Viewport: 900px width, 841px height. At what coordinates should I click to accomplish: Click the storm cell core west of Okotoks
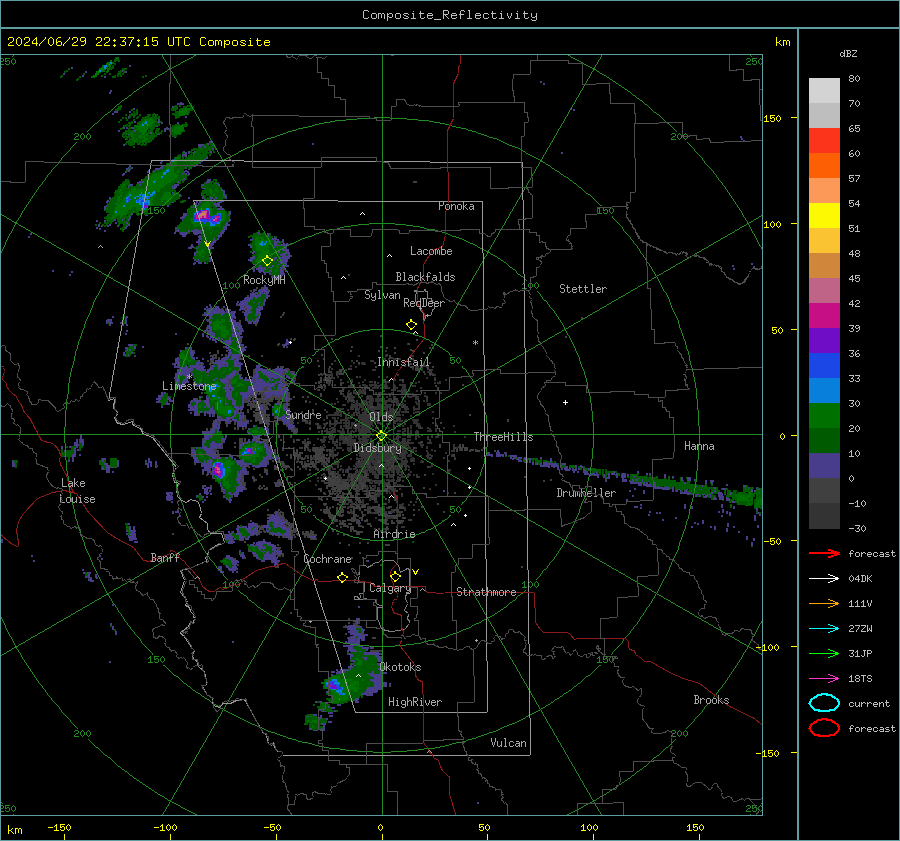[333, 685]
